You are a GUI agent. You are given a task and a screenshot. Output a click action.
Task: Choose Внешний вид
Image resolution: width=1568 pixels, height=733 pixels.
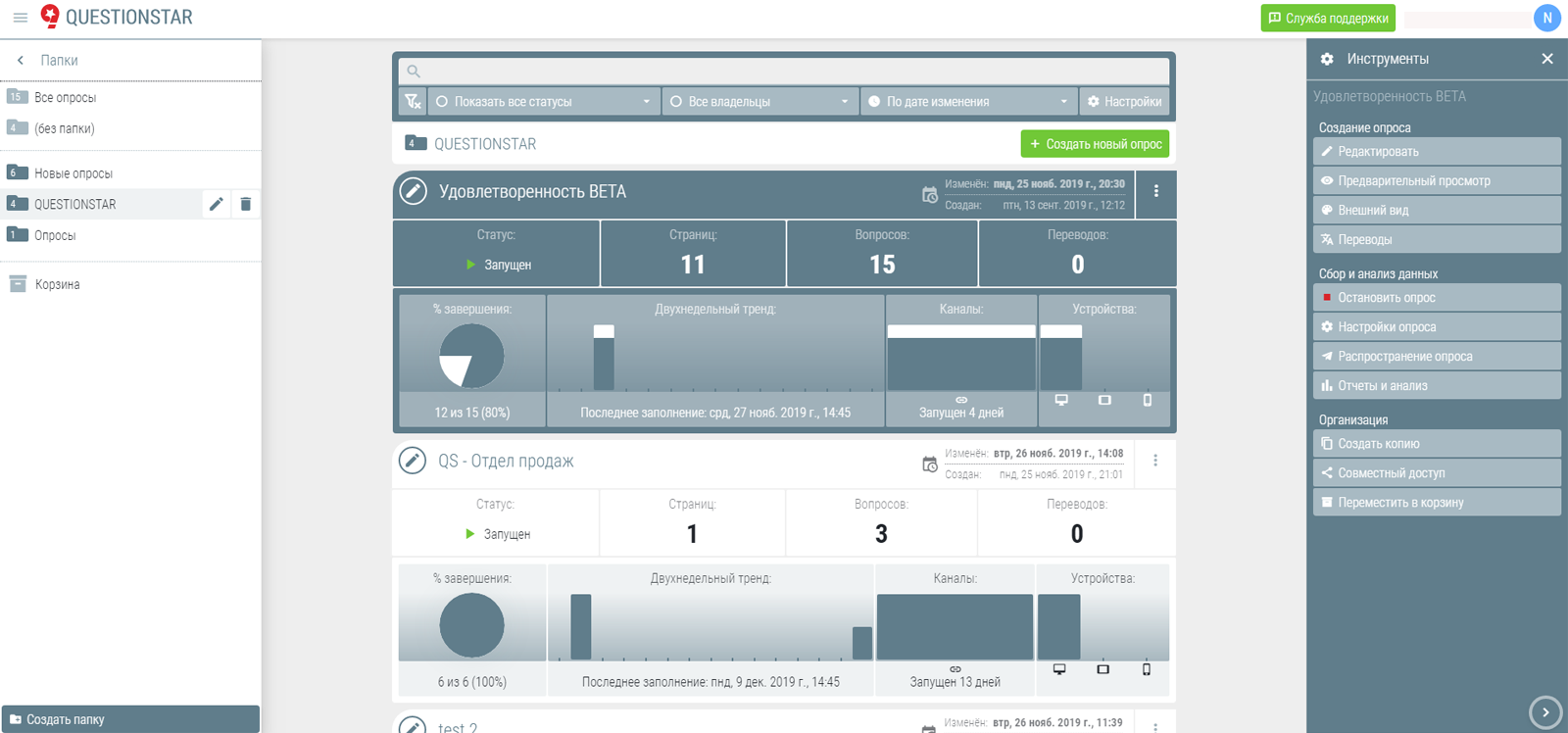point(1437,211)
